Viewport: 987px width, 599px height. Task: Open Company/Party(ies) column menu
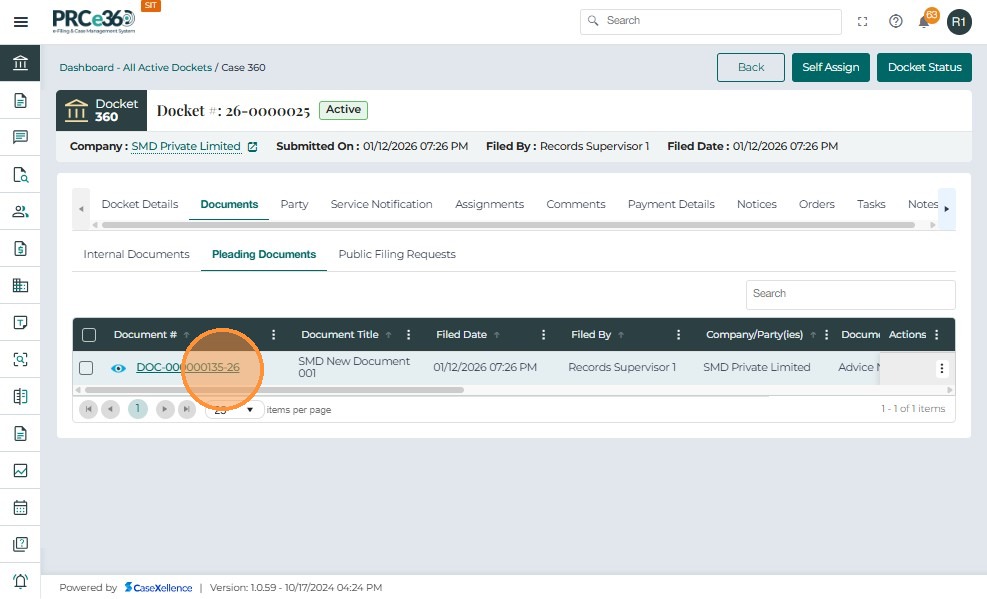click(826, 335)
